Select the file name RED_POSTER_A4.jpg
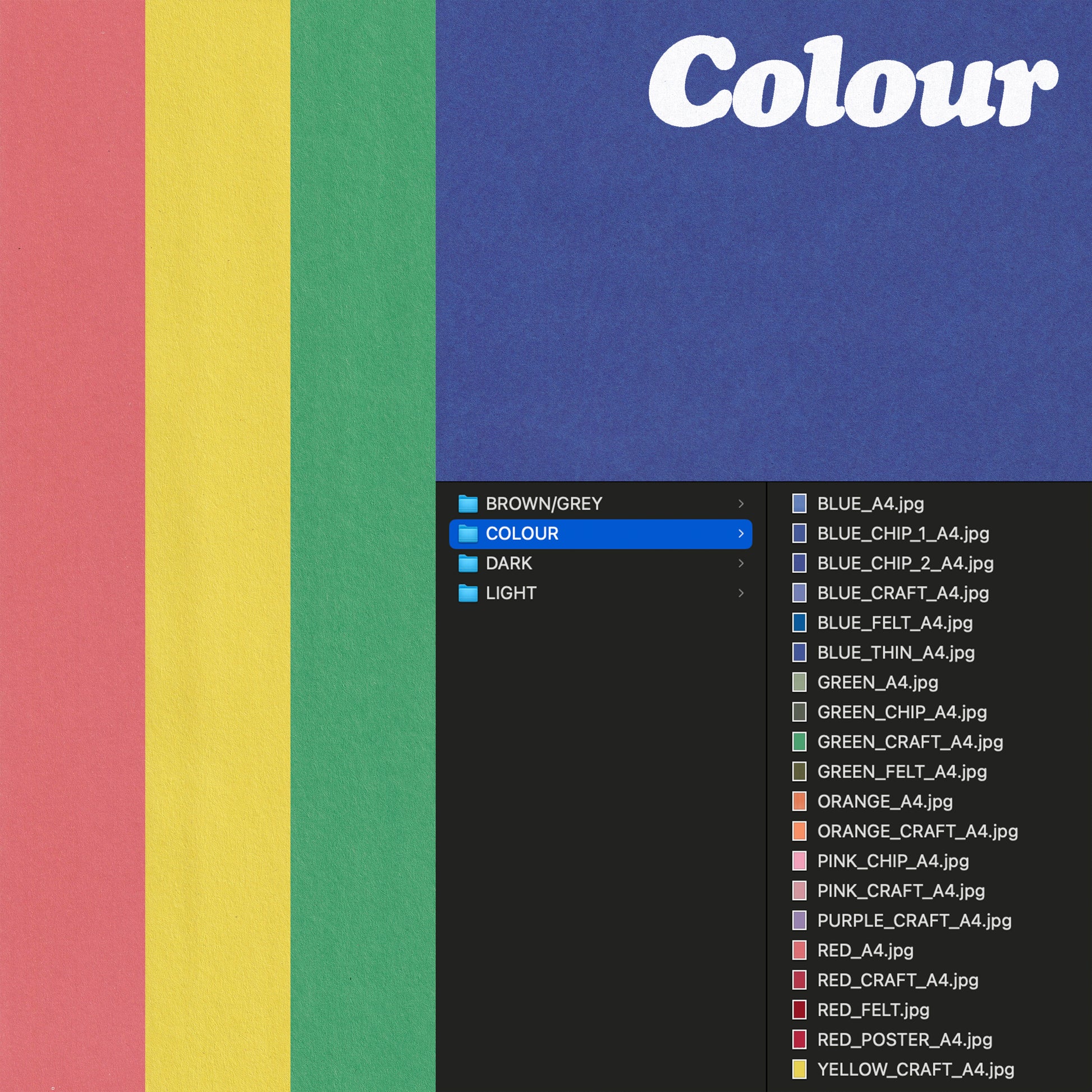Viewport: 1092px width, 1092px height. tap(905, 1039)
